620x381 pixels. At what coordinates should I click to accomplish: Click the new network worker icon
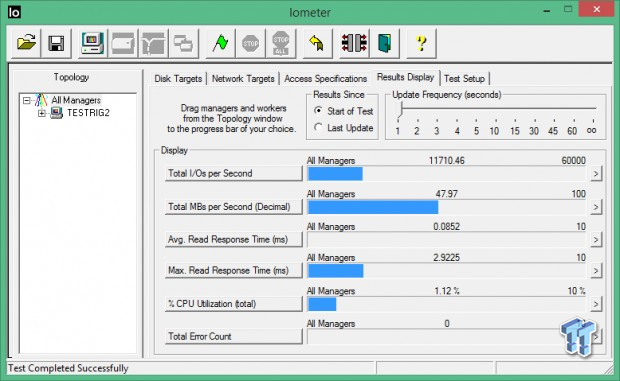[153, 43]
